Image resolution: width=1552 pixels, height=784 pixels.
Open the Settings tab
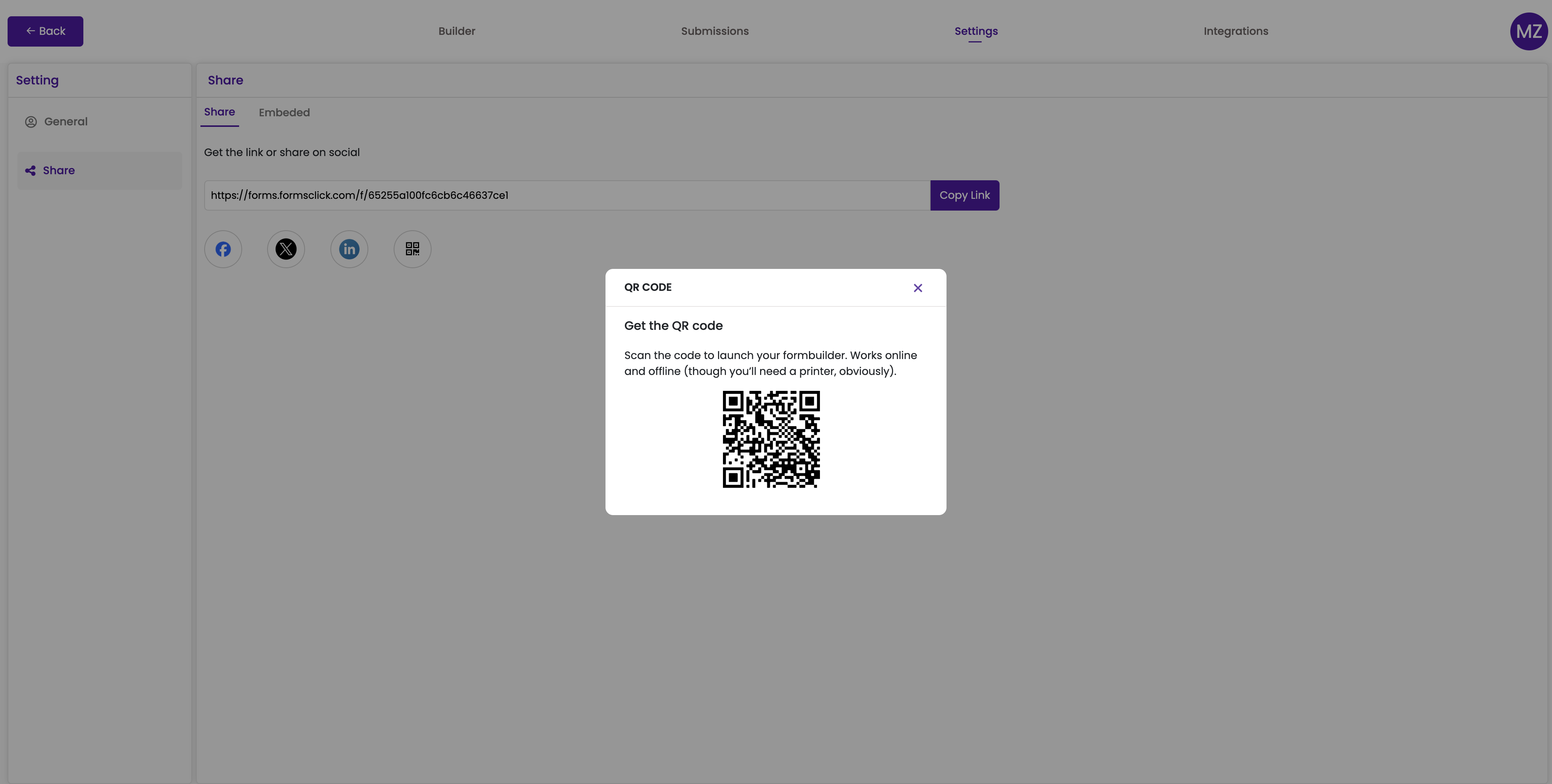click(976, 31)
